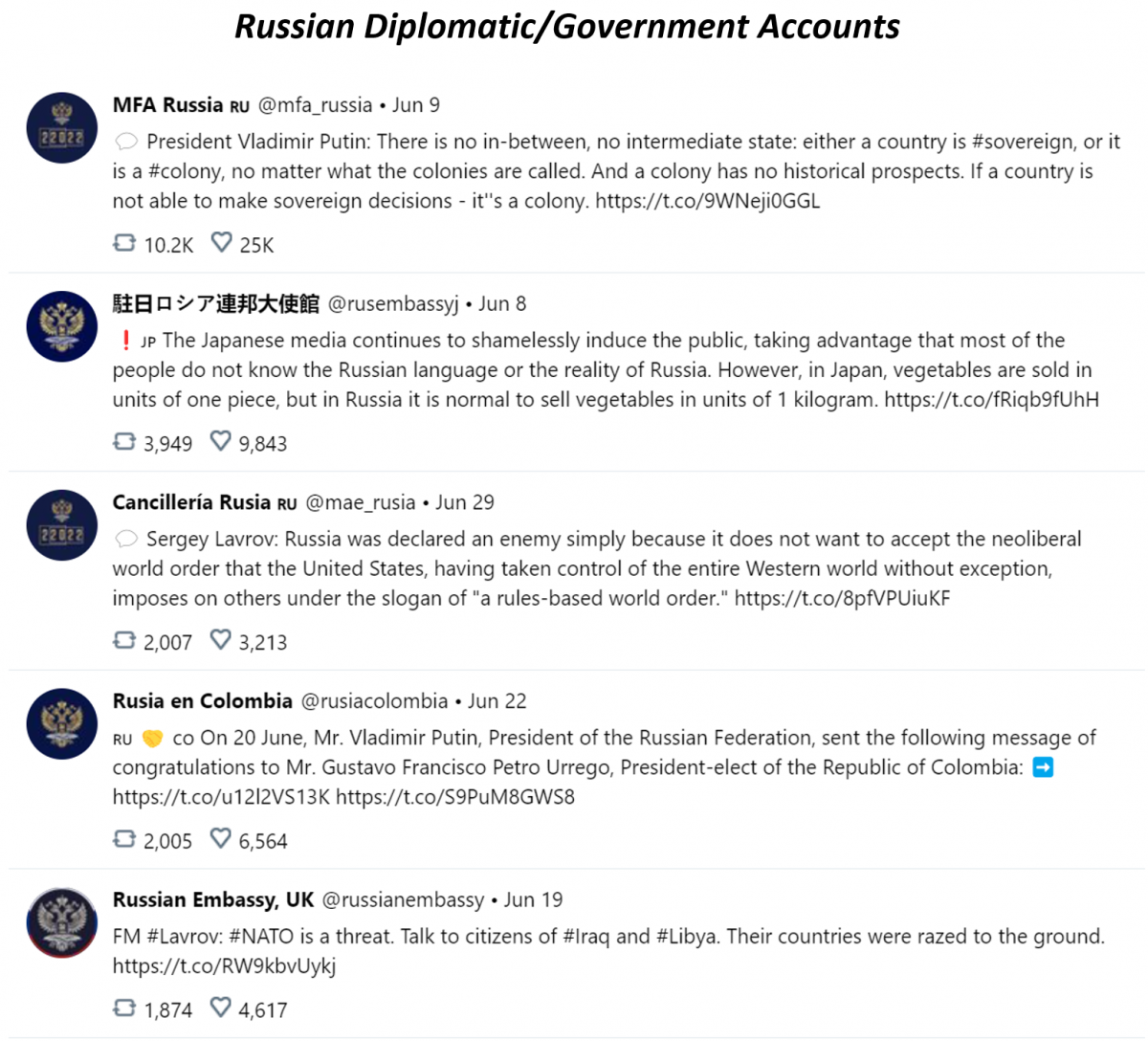Click the retweet icon showing 1,874
This screenshot has height=1041, width=1148.
click(x=124, y=1008)
